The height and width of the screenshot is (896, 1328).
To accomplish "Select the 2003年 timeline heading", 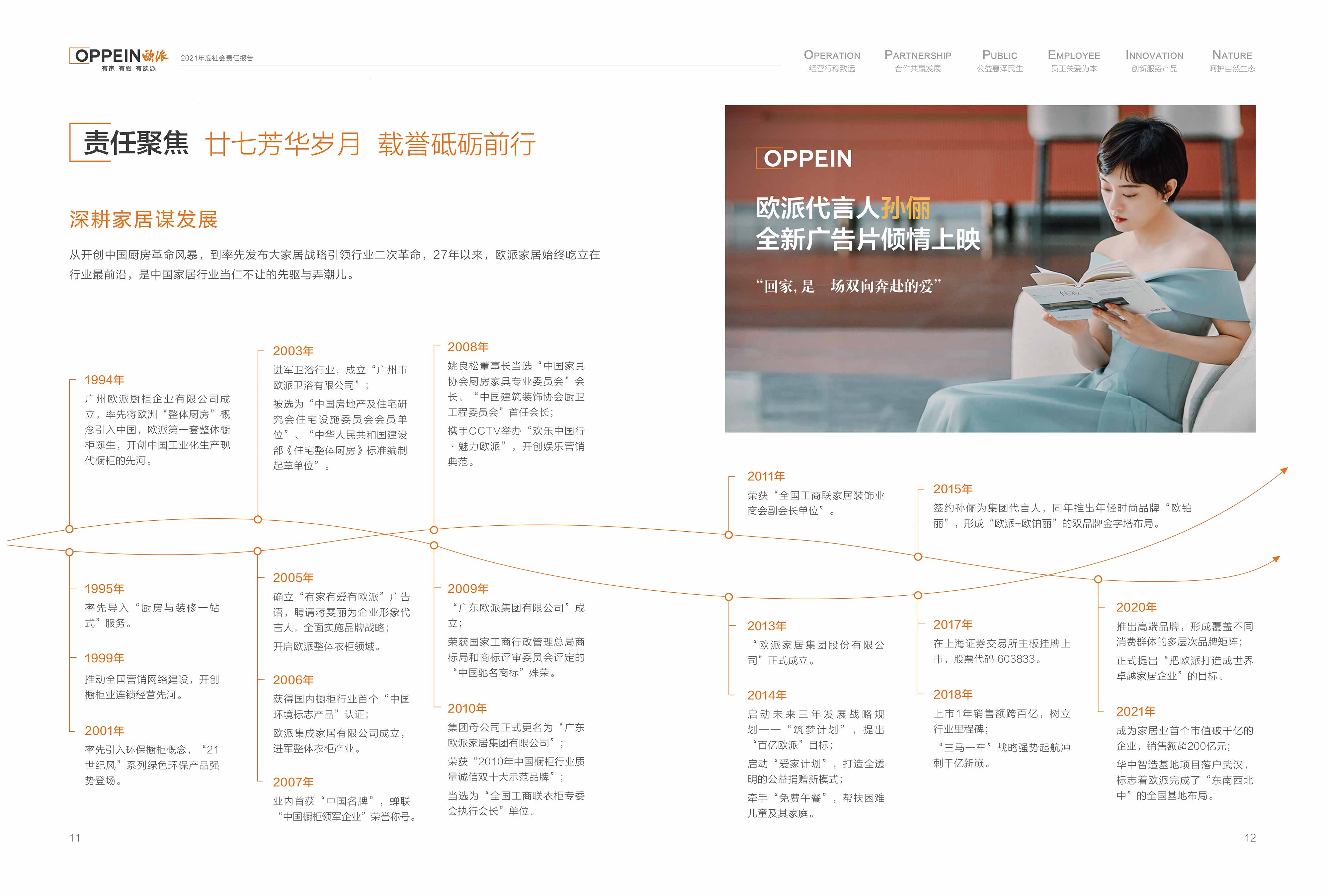I will [292, 351].
